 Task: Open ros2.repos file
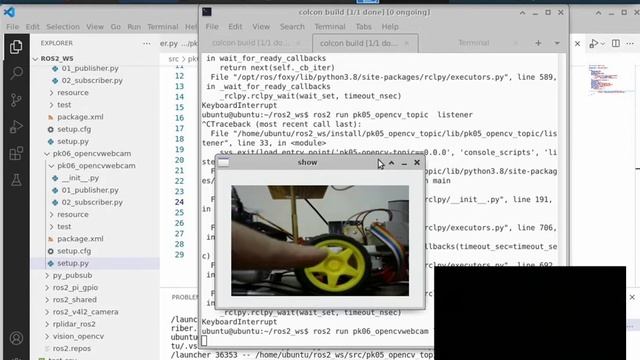click(x=72, y=349)
